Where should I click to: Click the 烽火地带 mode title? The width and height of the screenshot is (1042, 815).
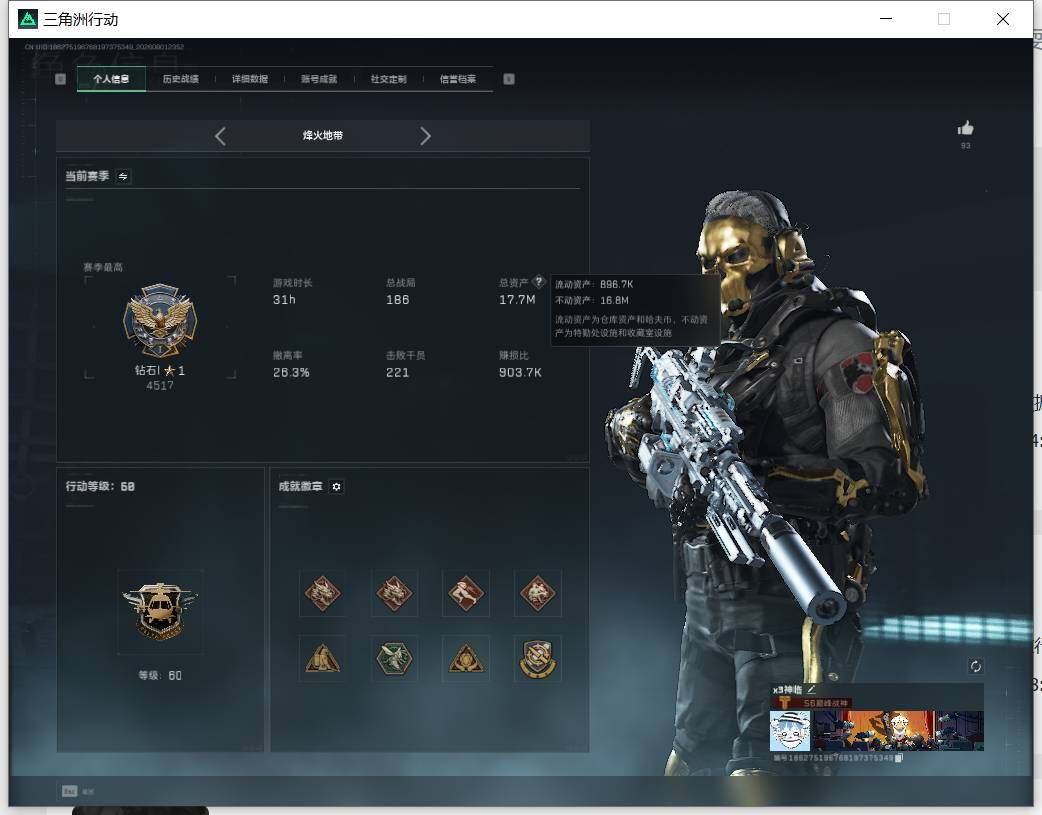pyautogui.click(x=323, y=136)
